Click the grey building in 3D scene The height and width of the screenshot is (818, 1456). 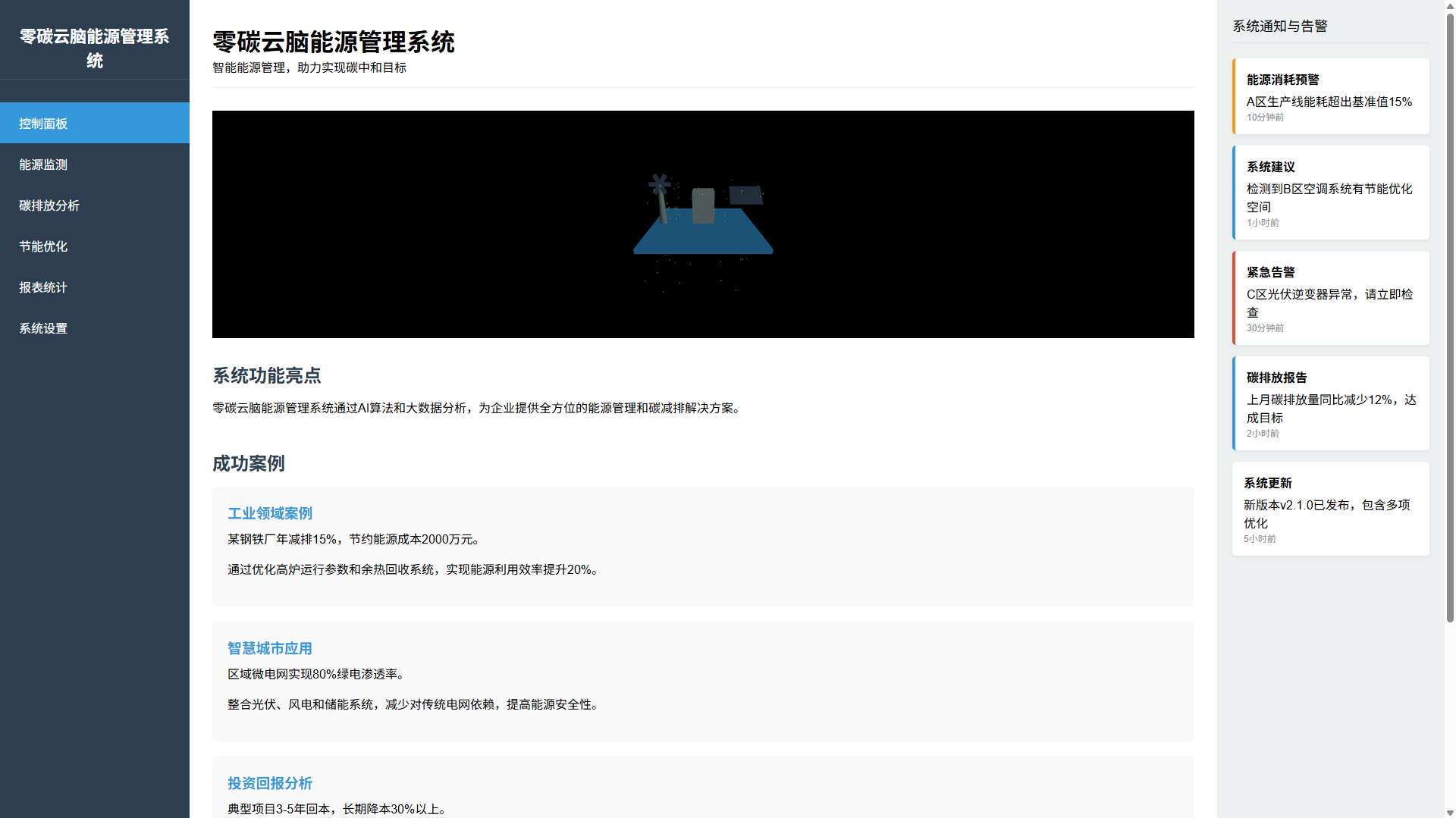(x=703, y=206)
